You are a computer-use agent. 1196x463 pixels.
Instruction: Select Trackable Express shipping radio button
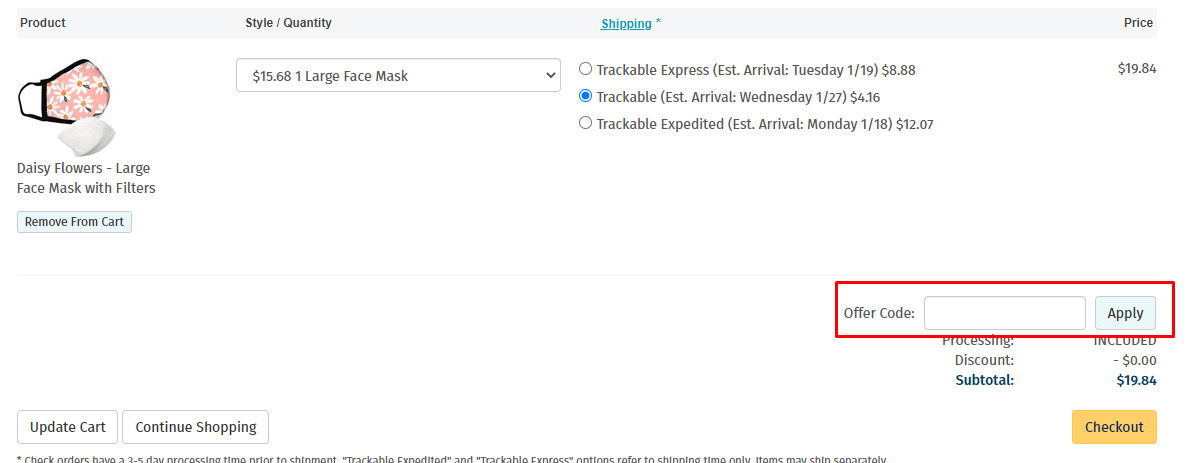[x=585, y=69]
